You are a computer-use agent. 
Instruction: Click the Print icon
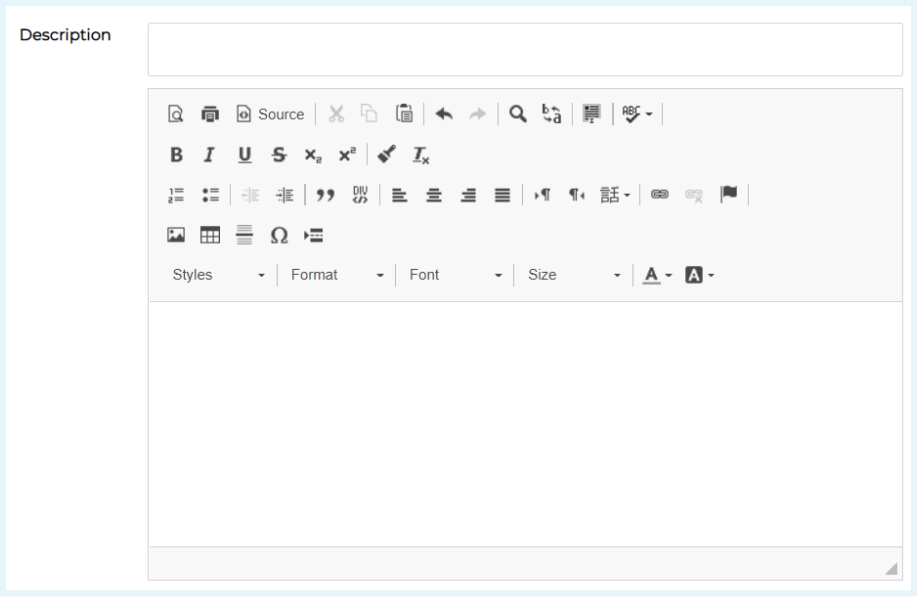210,114
